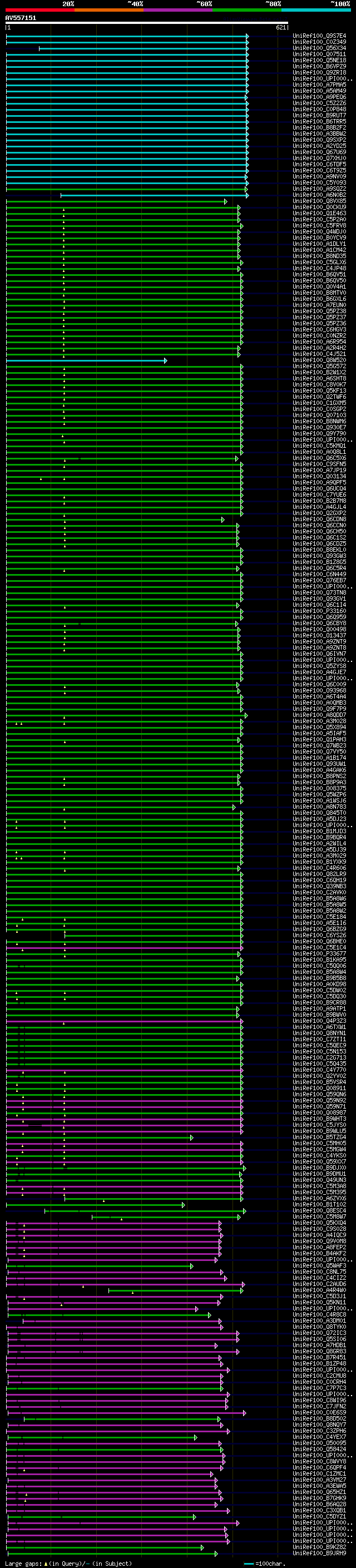This screenshot has width=356, height=1568.
Task: Click the green ~80% identity legend segment
Action: point(247,10)
